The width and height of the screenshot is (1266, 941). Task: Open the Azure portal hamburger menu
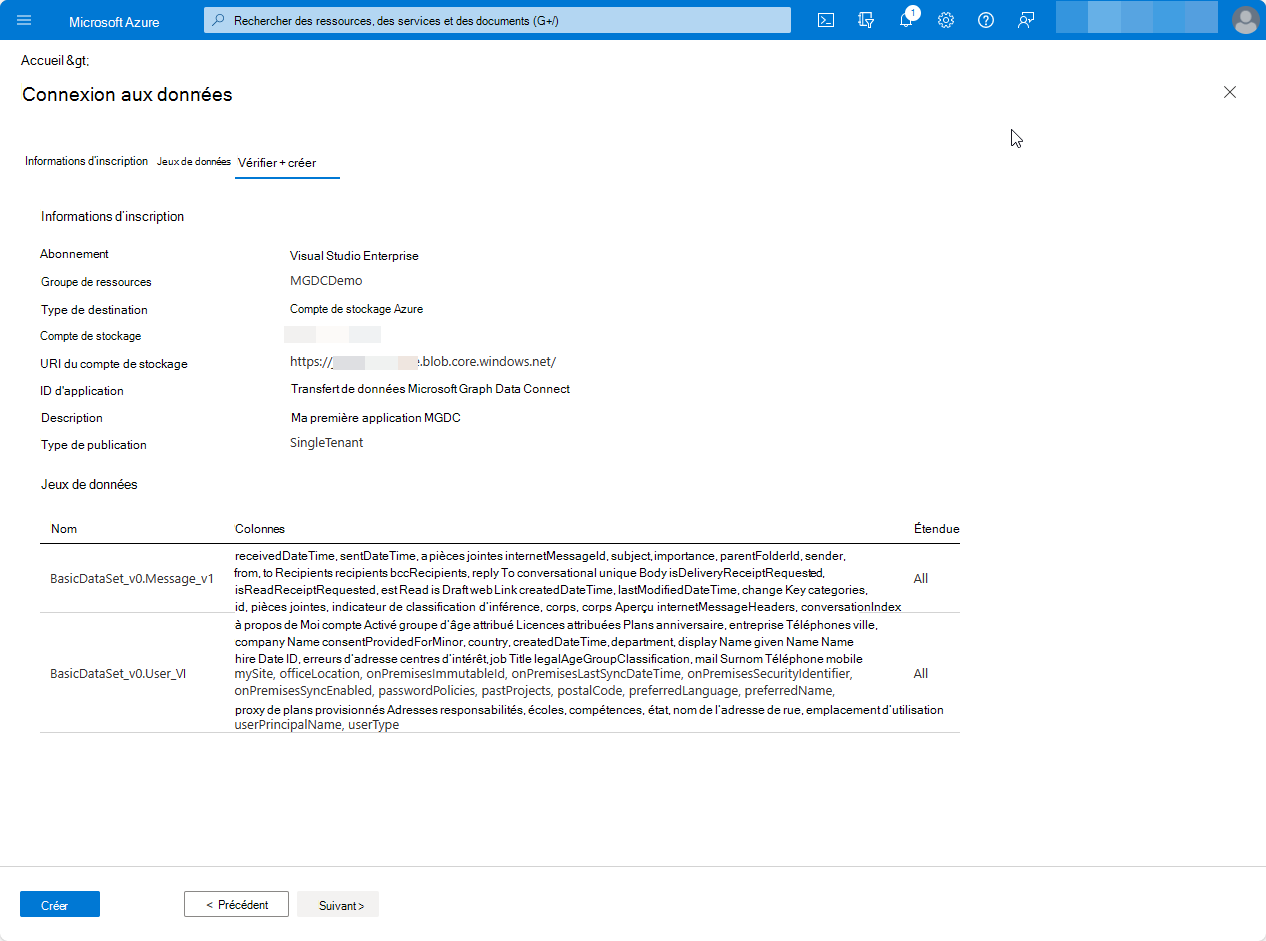tap(25, 20)
